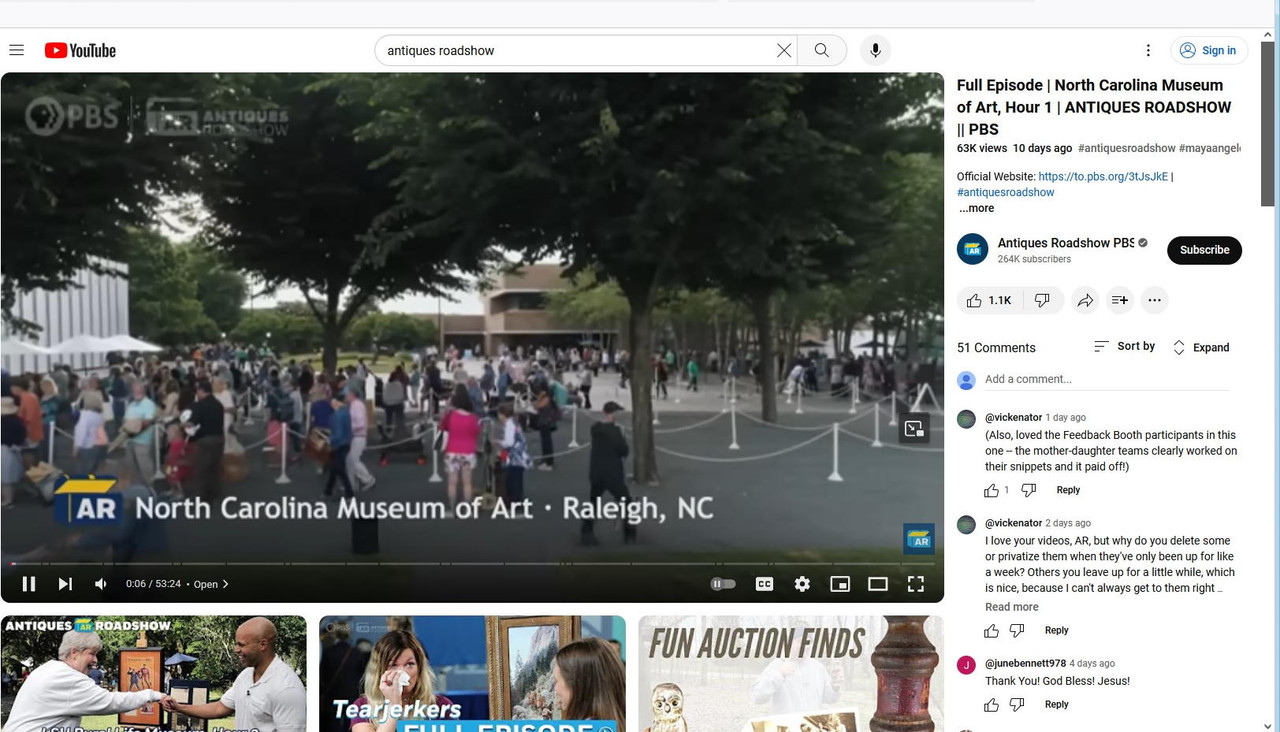Subscribe to Antiques Roadshow PBS
Image resolution: width=1280 pixels, height=732 pixels.
pyautogui.click(x=1204, y=250)
